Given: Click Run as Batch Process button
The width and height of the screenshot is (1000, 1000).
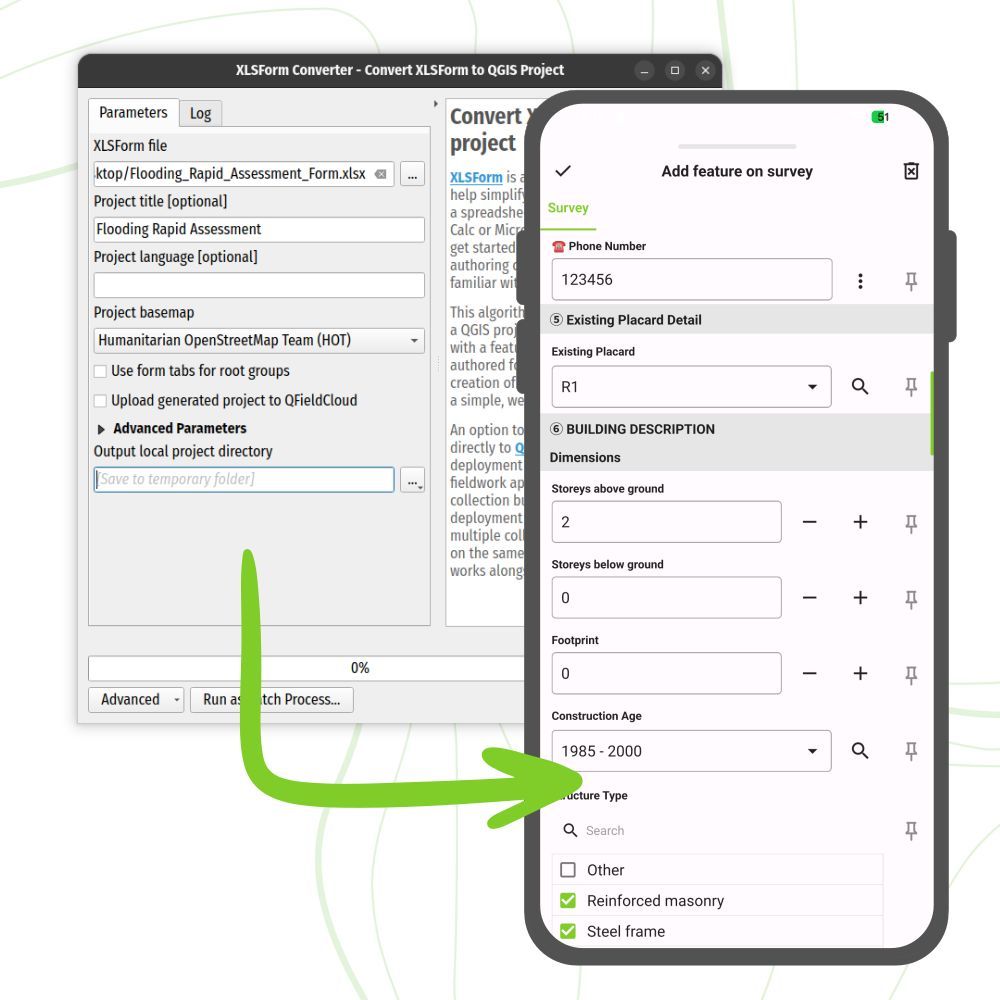Looking at the screenshot, I should (x=272, y=700).
